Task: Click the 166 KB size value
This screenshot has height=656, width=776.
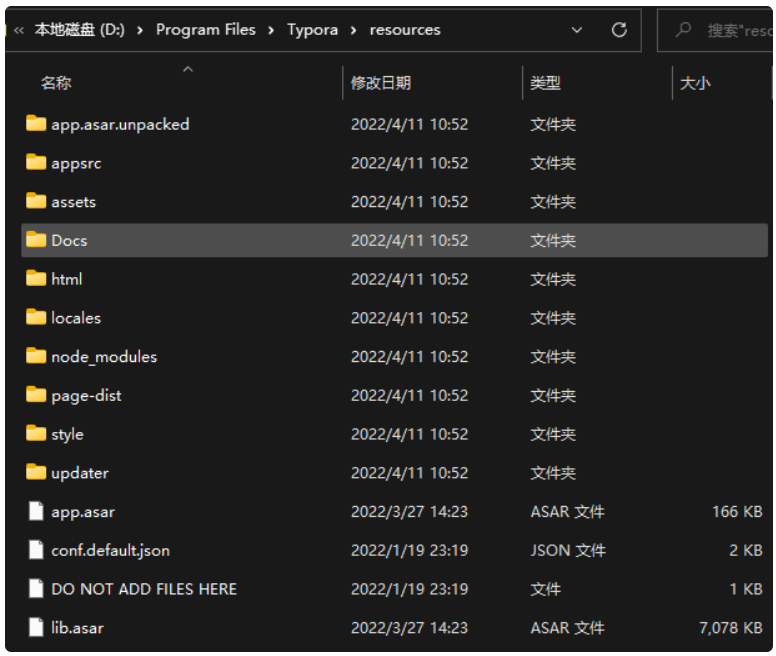Action: tap(737, 512)
